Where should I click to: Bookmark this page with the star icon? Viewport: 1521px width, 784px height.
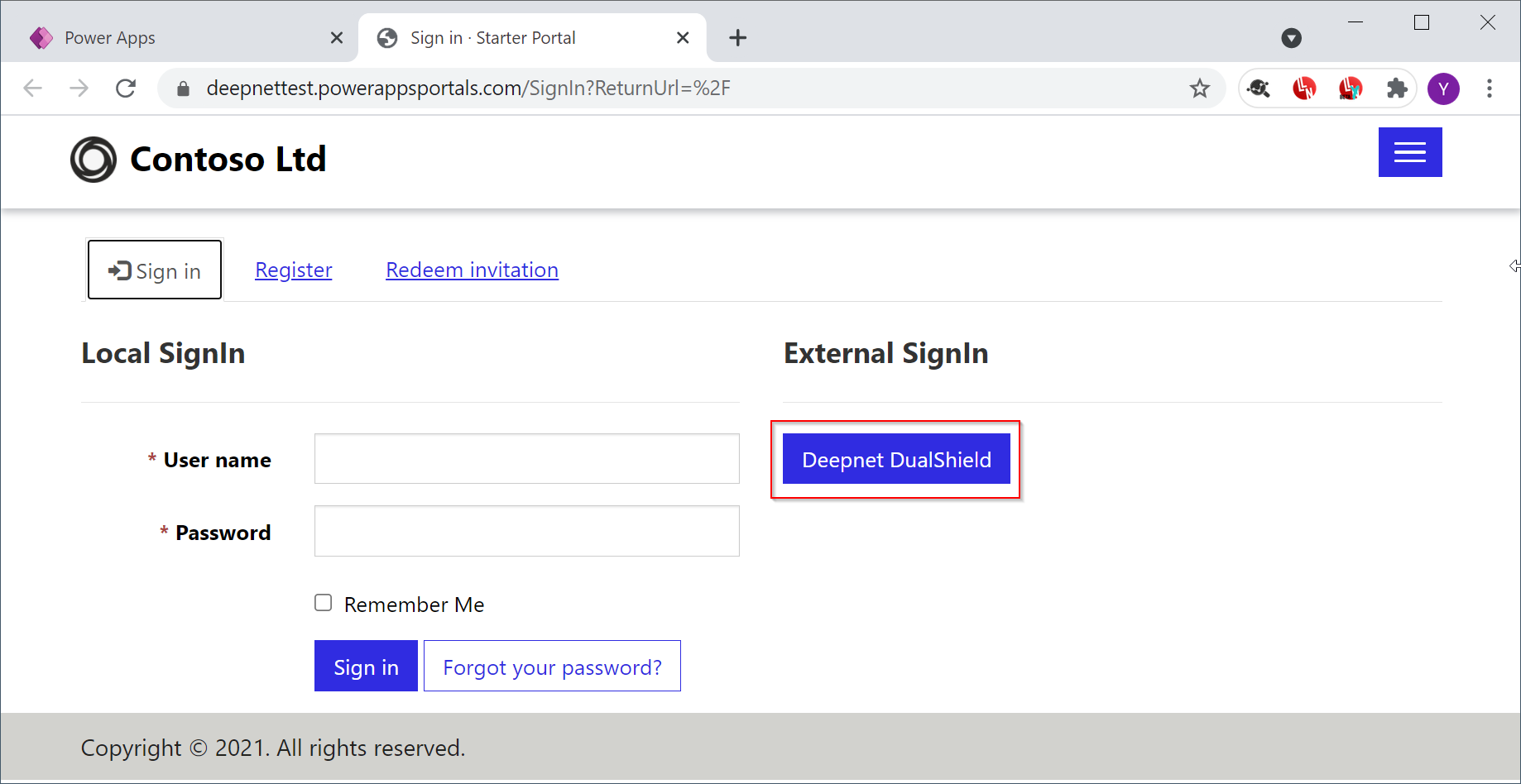[x=1200, y=88]
